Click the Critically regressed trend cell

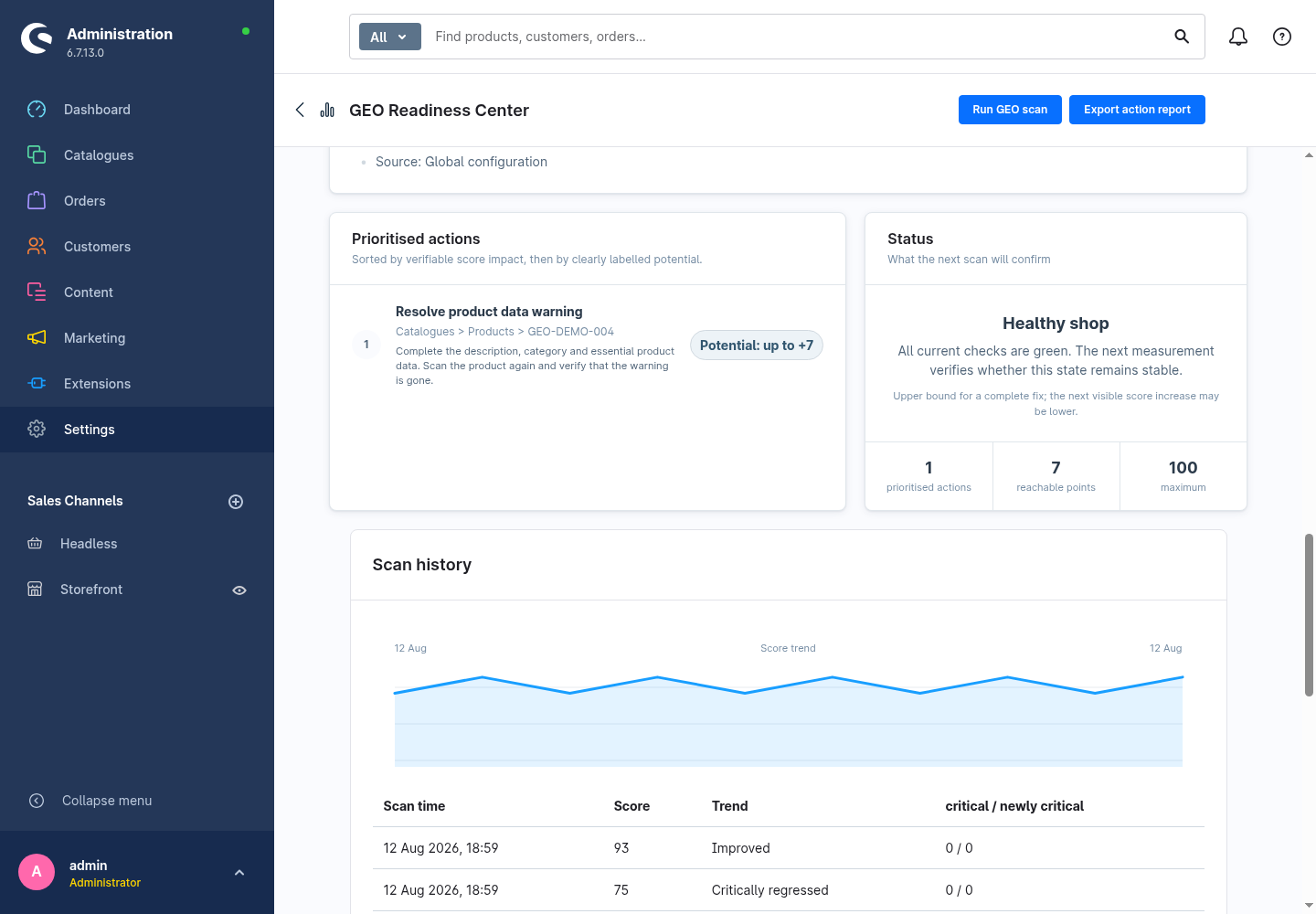click(770, 890)
